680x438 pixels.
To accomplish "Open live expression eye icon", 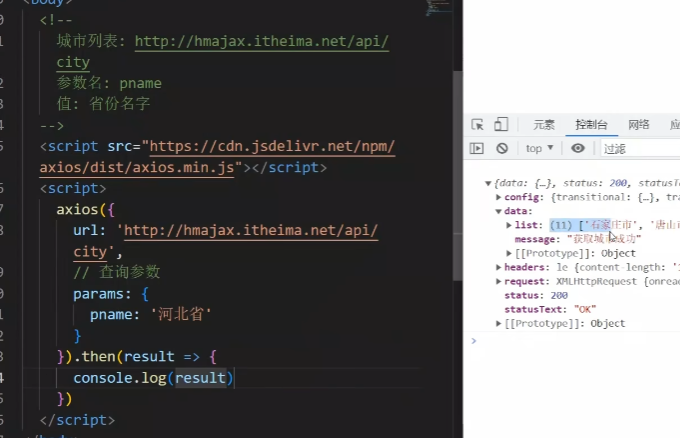I will tap(578, 148).
